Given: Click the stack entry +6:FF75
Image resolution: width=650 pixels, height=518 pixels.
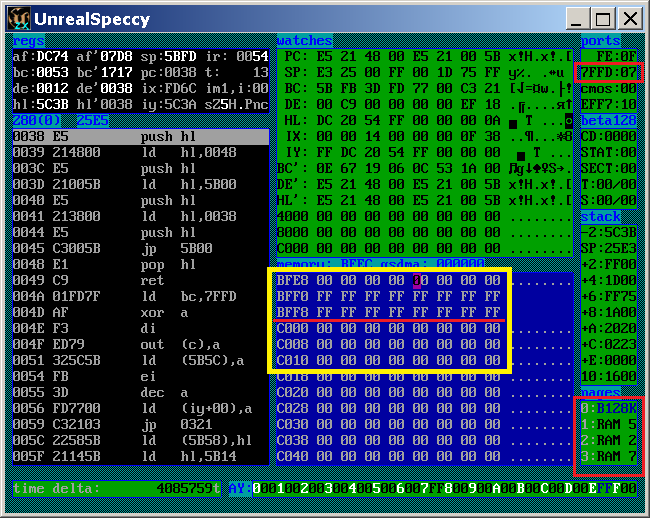Looking at the screenshot, I should coord(608,296).
